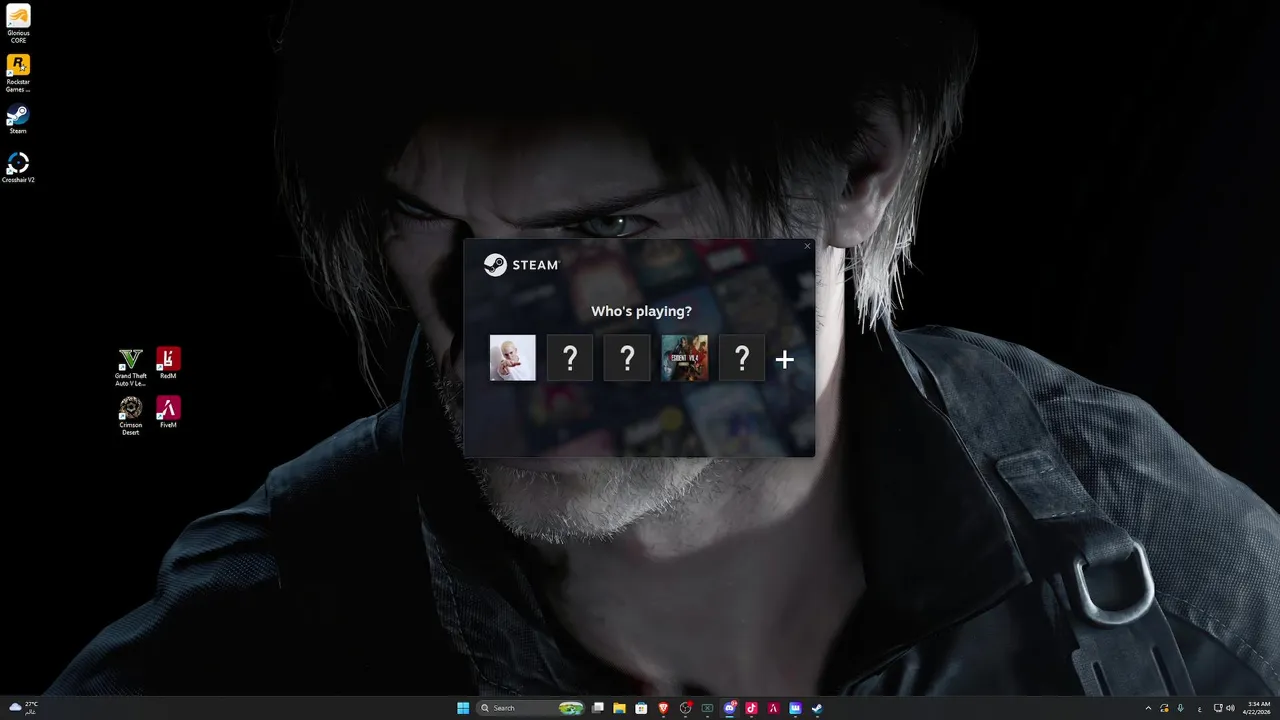1280x720 pixels.
Task: Select Crimson Desert desktop shortcut
Action: (x=130, y=415)
